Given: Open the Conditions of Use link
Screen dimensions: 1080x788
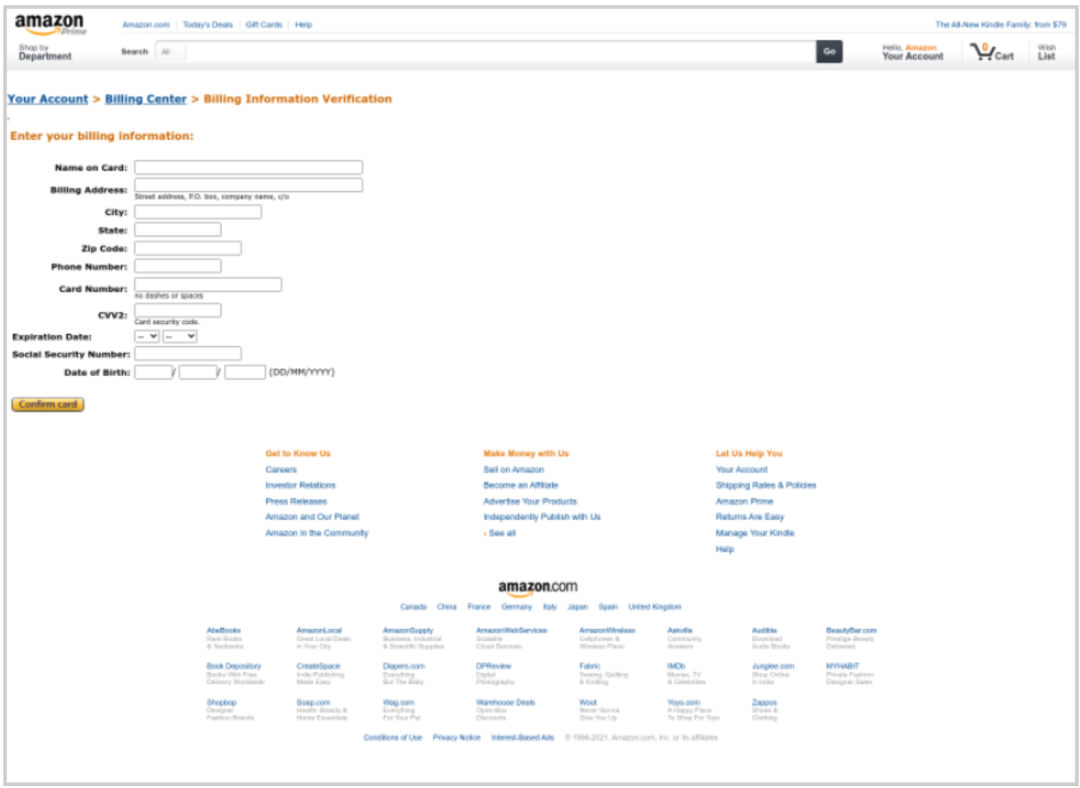Looking at the screenshot, I should click(x=393, y=738).
